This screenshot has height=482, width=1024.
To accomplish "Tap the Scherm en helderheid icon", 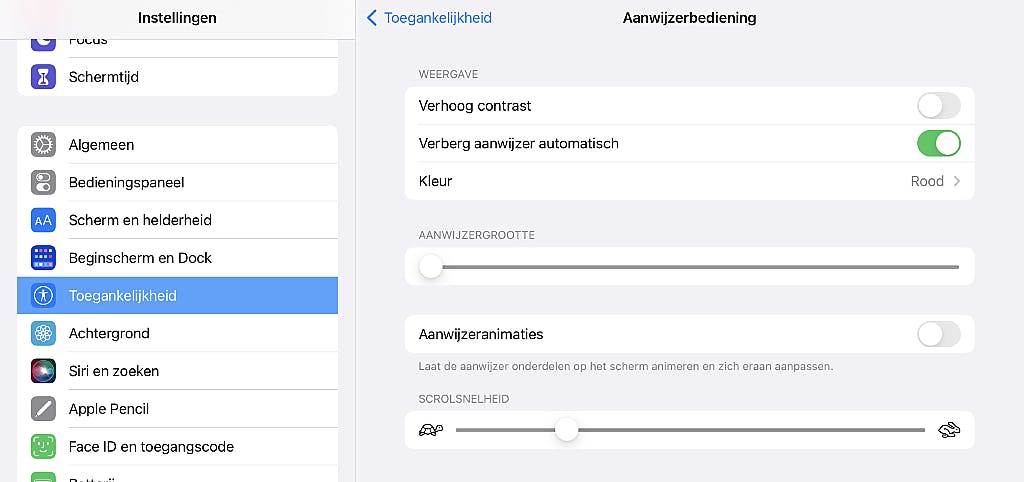I will [x=43, y=220].
